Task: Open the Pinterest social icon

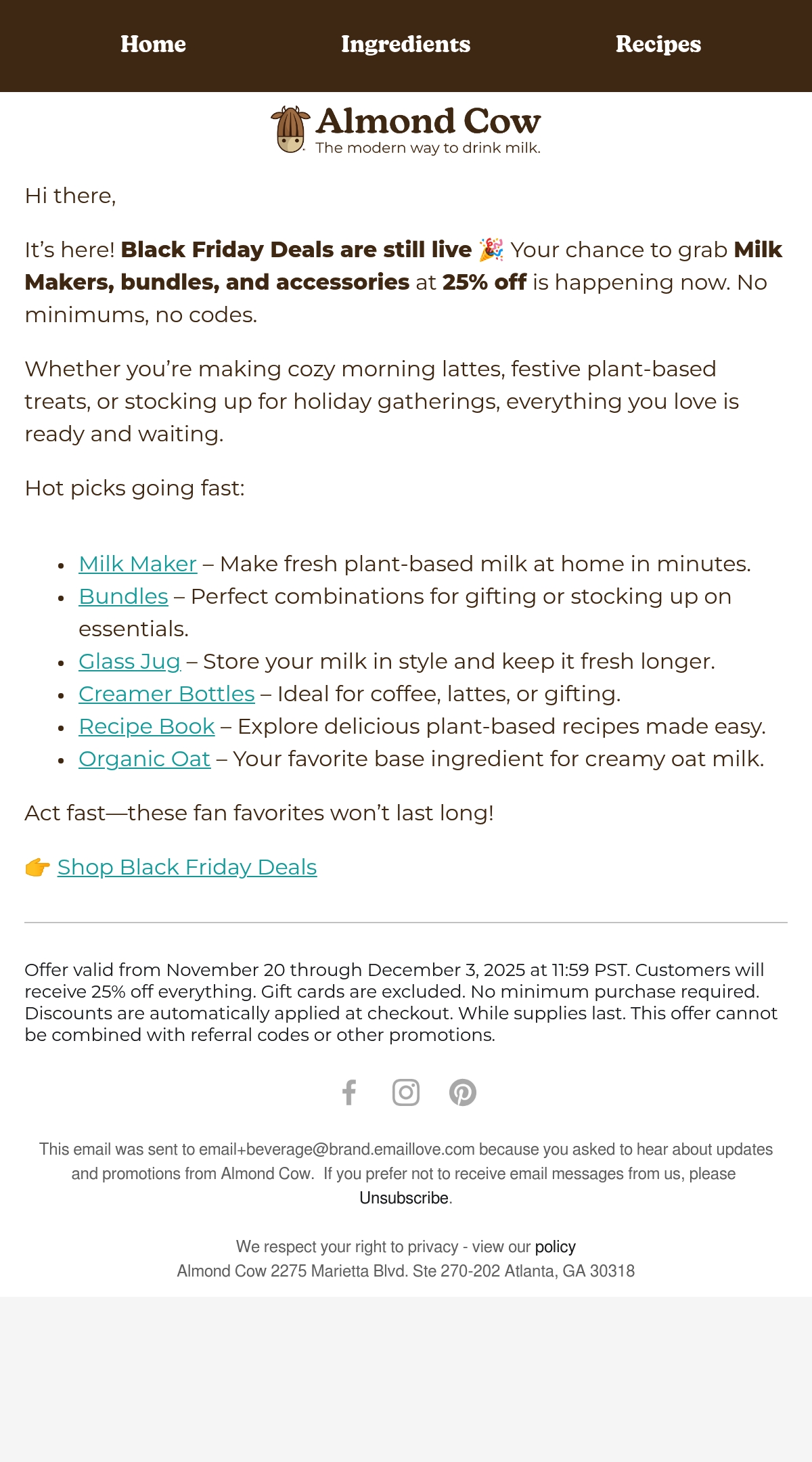Action: [463, 1092]
